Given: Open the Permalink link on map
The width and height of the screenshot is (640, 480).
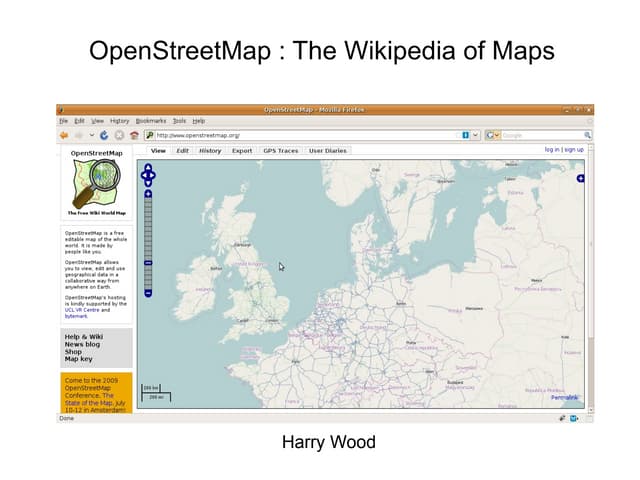Looking at the screenshot, I should click(x=564, y=398).
